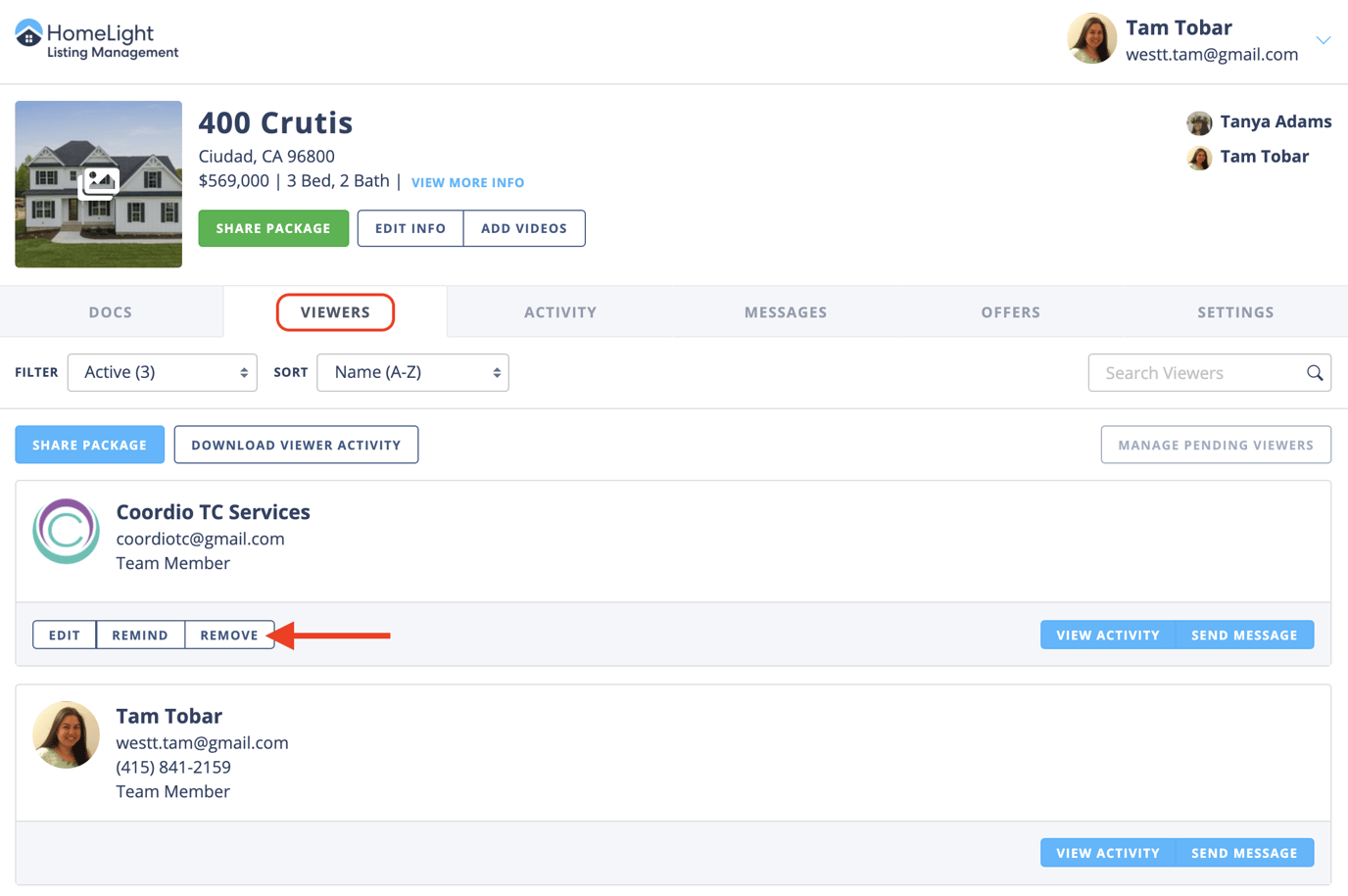
Task: Click Tam Tobar's profile avatar in the header
Action: pos(1091,39)
